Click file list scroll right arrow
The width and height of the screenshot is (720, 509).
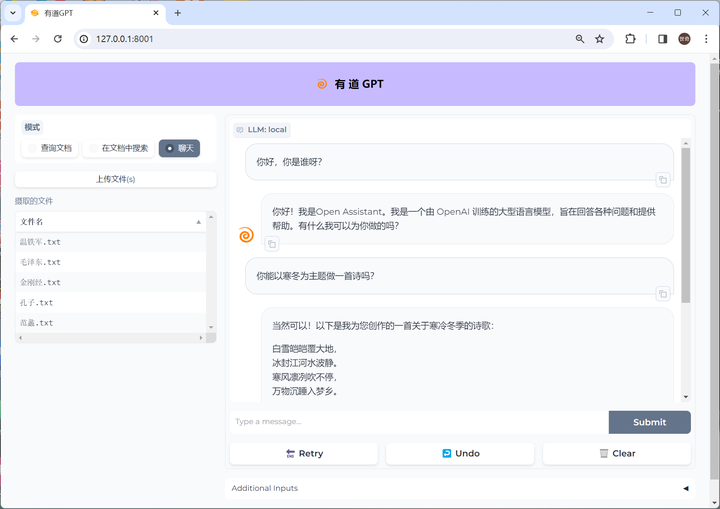[x=201, y=338]
